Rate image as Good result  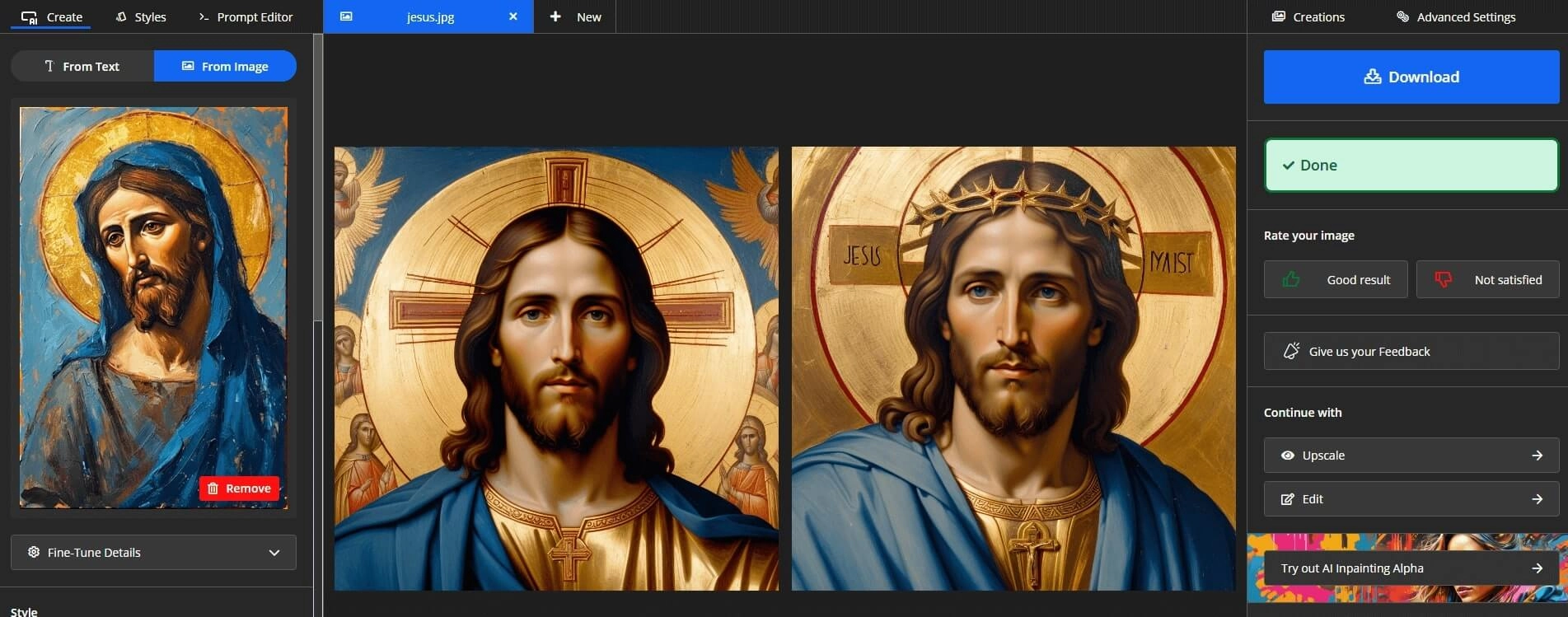click(x=1336, y=279)
